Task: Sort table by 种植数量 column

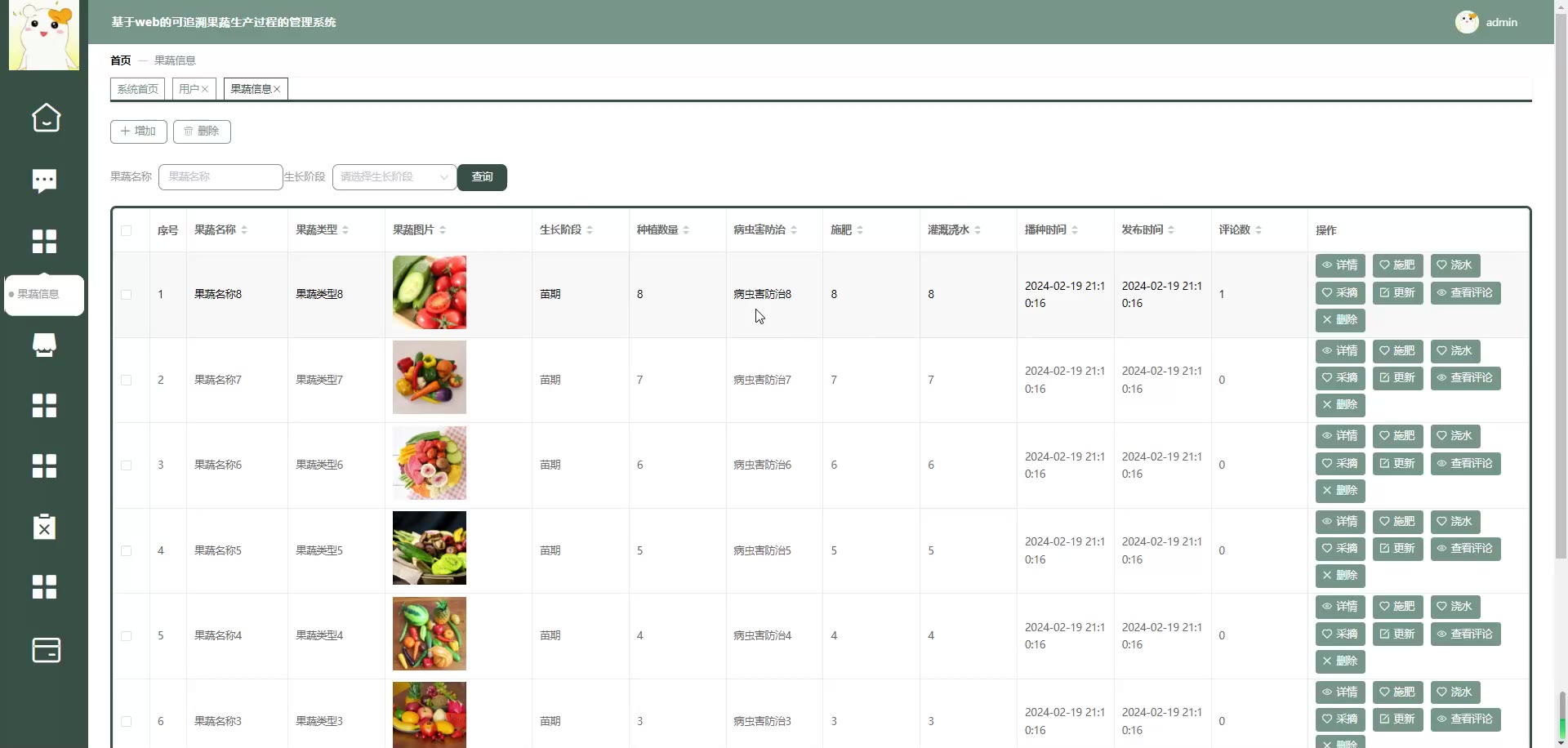Action: tap(686, 230)
